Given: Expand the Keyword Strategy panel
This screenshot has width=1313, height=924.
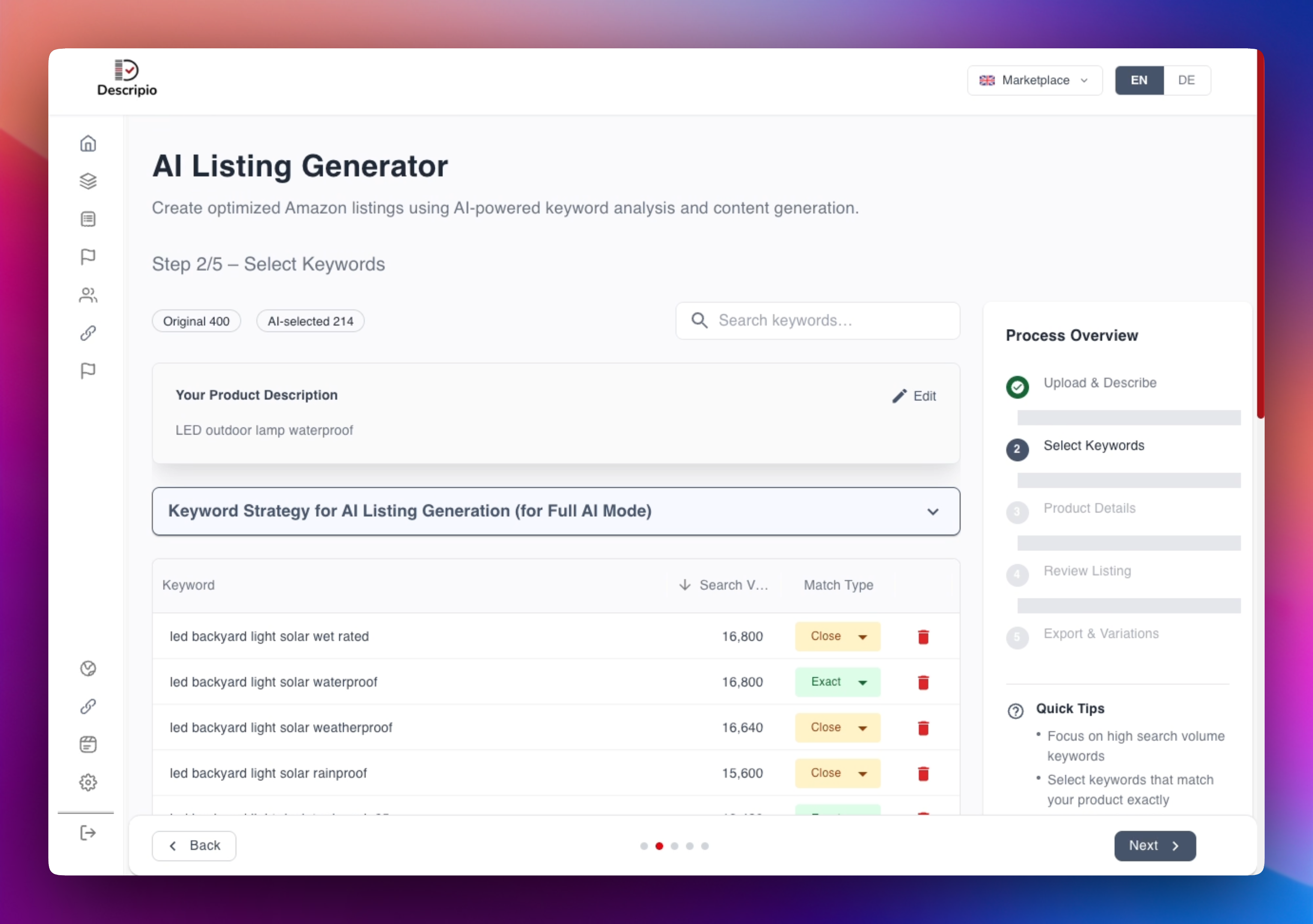Looking at the screenshot, I should (933, 511).
